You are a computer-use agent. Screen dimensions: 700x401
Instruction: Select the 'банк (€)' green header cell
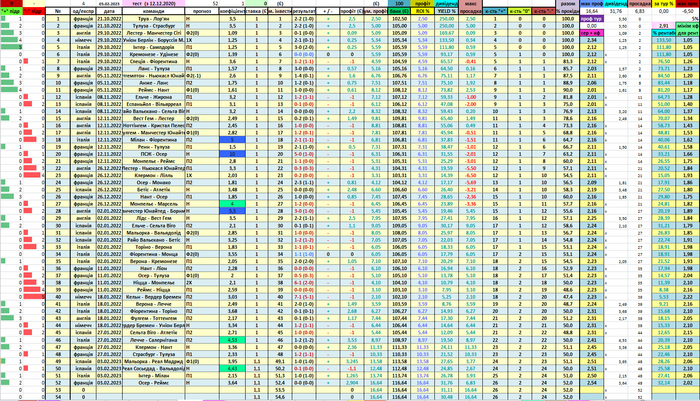(x=399, y=11)
